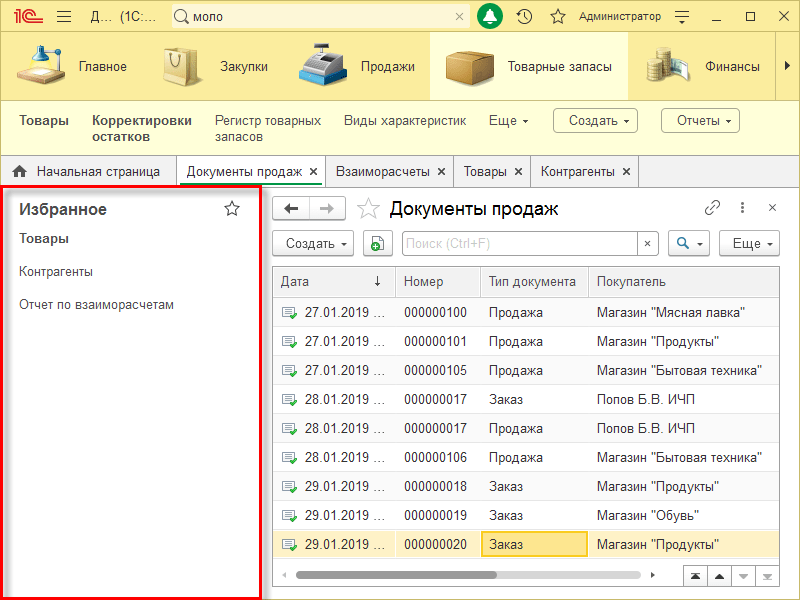The image size is (800, 600).
Task: Open favorites star in title bar
Action: (558, 17)
